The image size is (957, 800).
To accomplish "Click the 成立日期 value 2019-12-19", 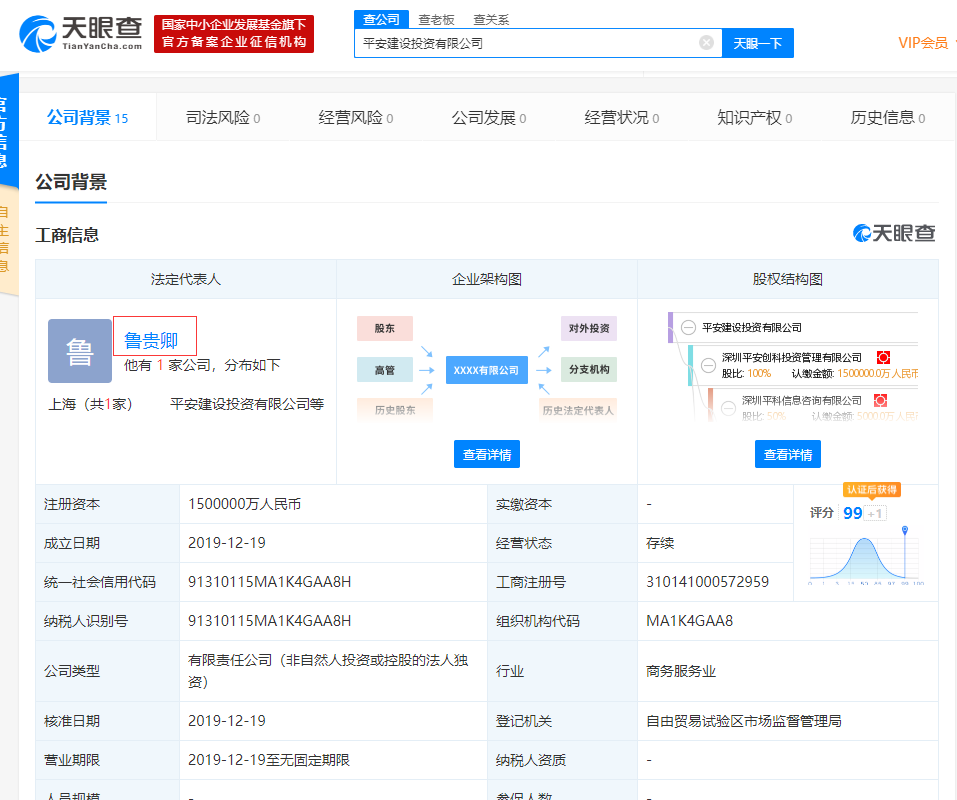I will coord(227,543).
